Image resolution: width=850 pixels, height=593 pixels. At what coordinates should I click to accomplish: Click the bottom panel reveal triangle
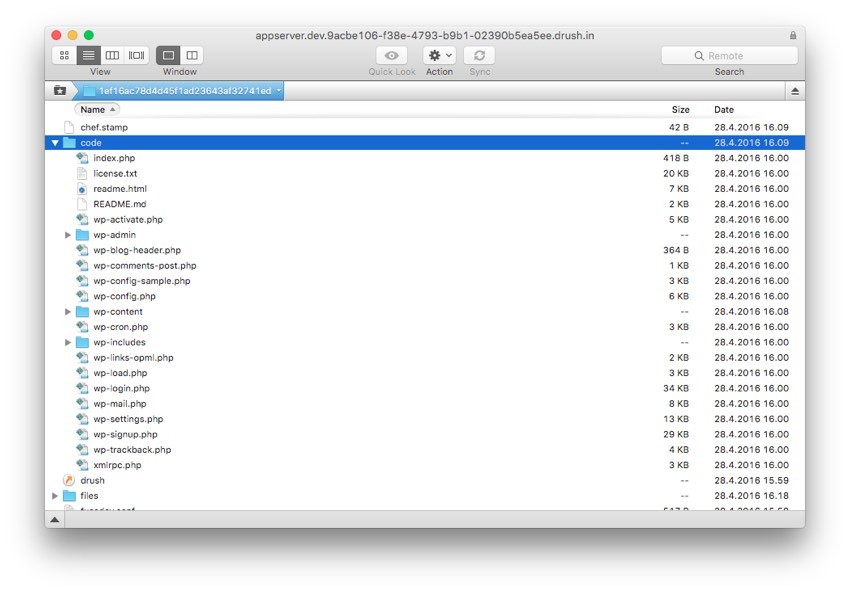pos(55,520)
